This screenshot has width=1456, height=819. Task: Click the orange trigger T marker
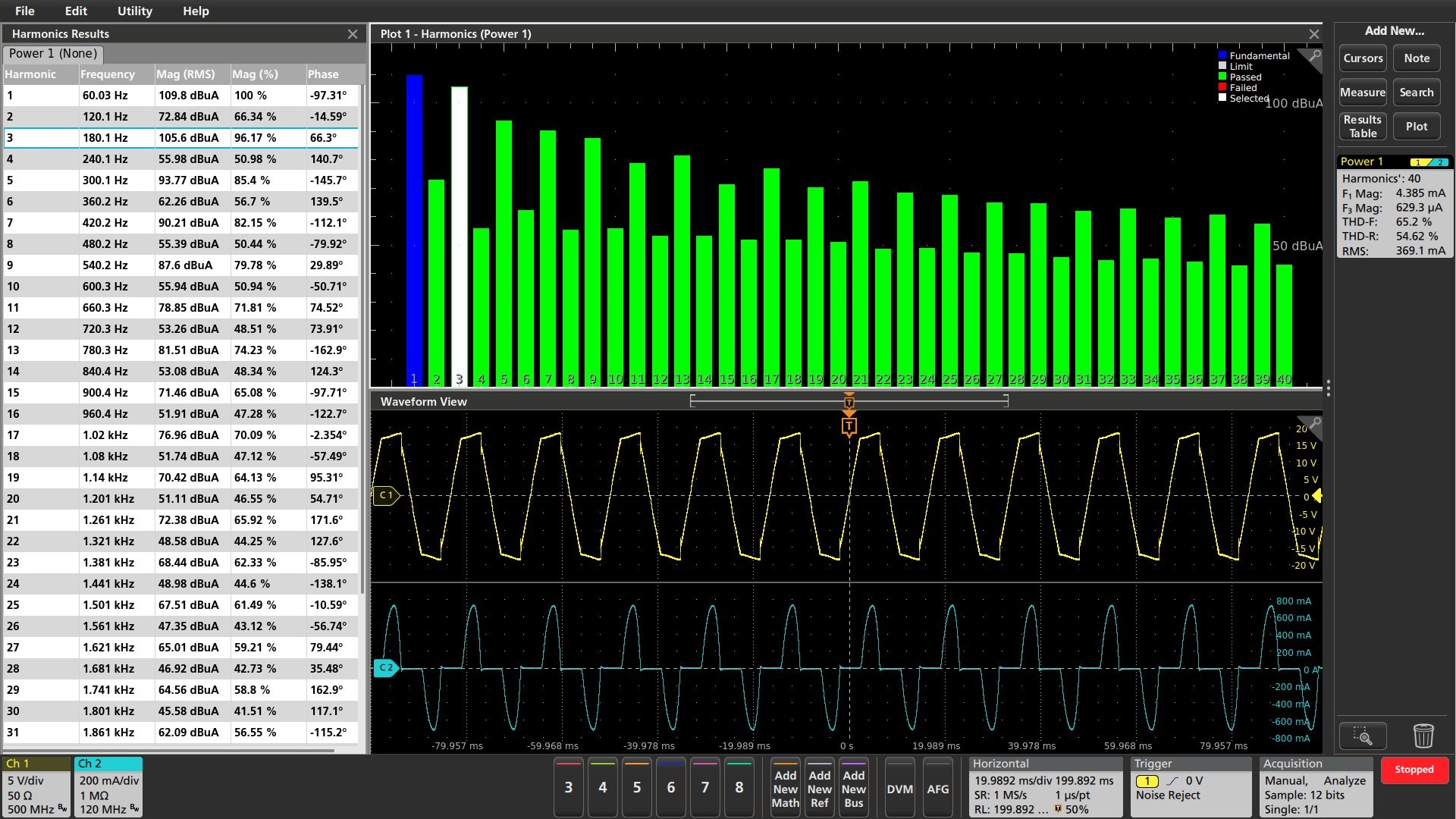point(849,427)
